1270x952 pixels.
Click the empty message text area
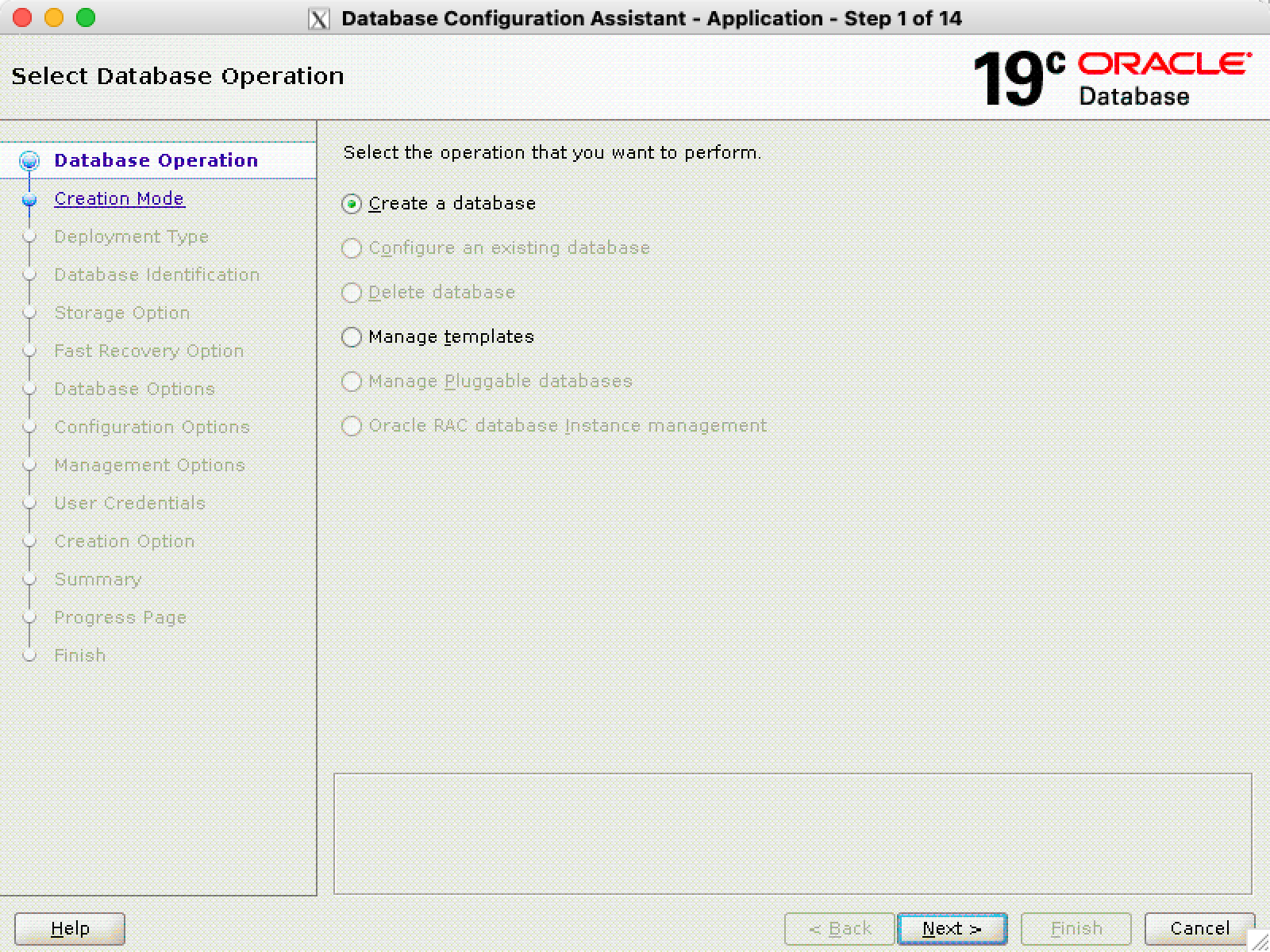click(x=792, y=833)
